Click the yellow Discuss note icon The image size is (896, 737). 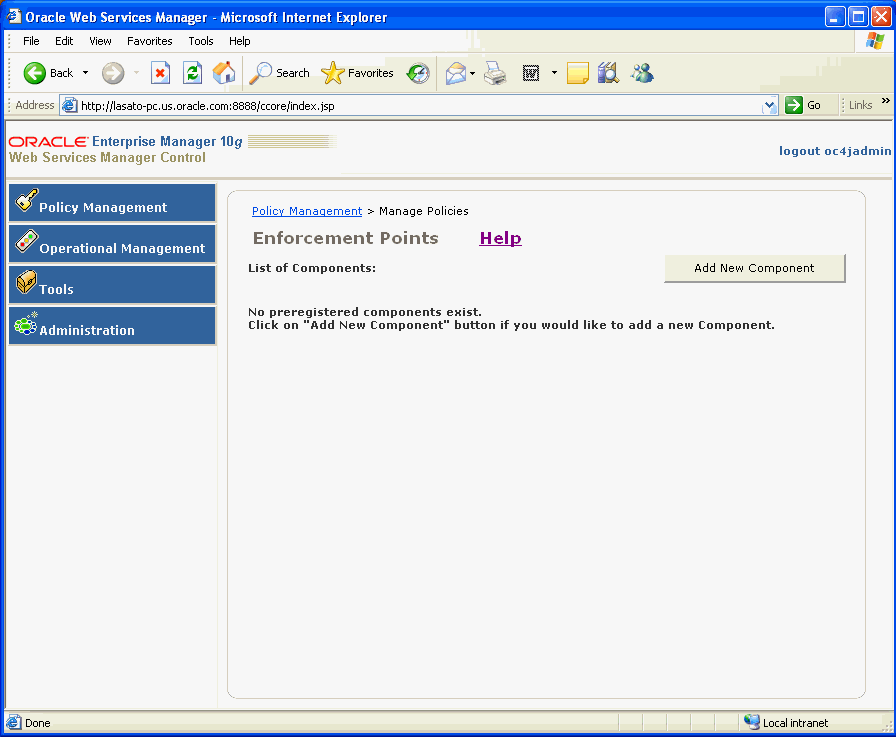tap(578, 73)
